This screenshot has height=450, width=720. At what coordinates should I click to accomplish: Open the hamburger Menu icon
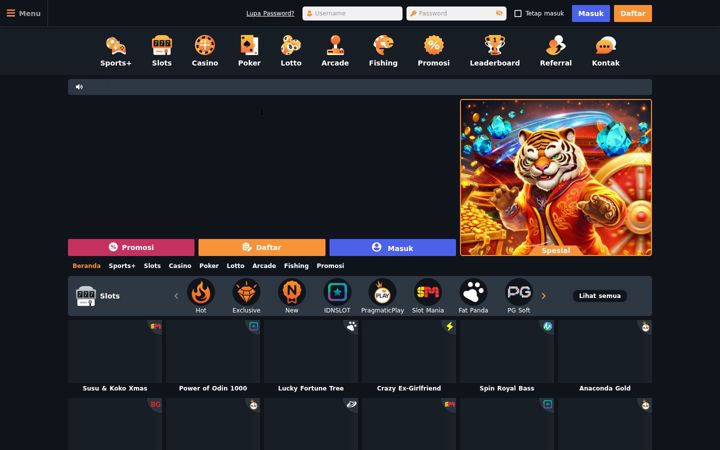click(x=11, y=13)
